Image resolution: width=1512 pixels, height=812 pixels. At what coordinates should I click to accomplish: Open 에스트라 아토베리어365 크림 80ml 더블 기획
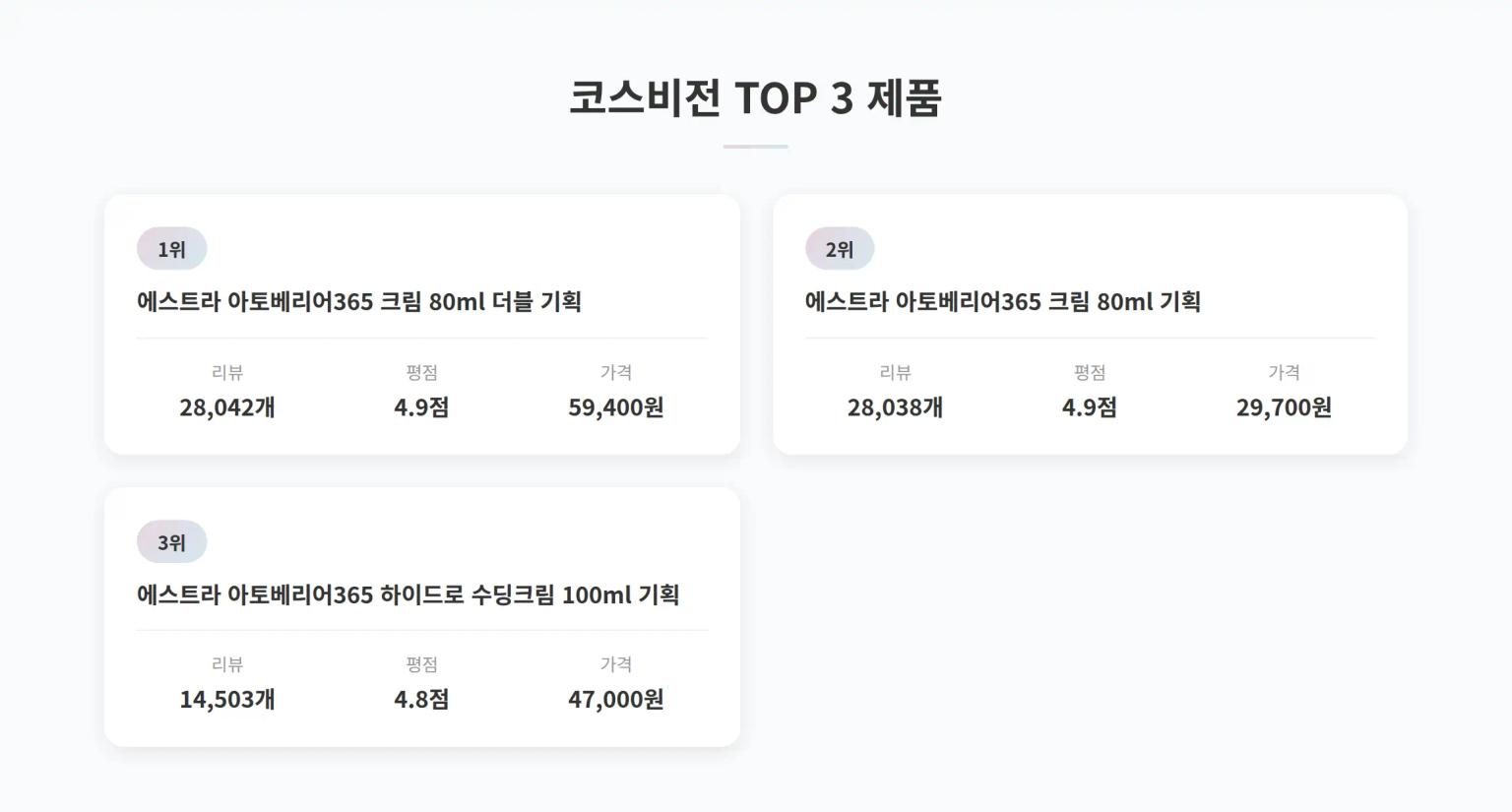pyautogui.click(x=358, y=302)
